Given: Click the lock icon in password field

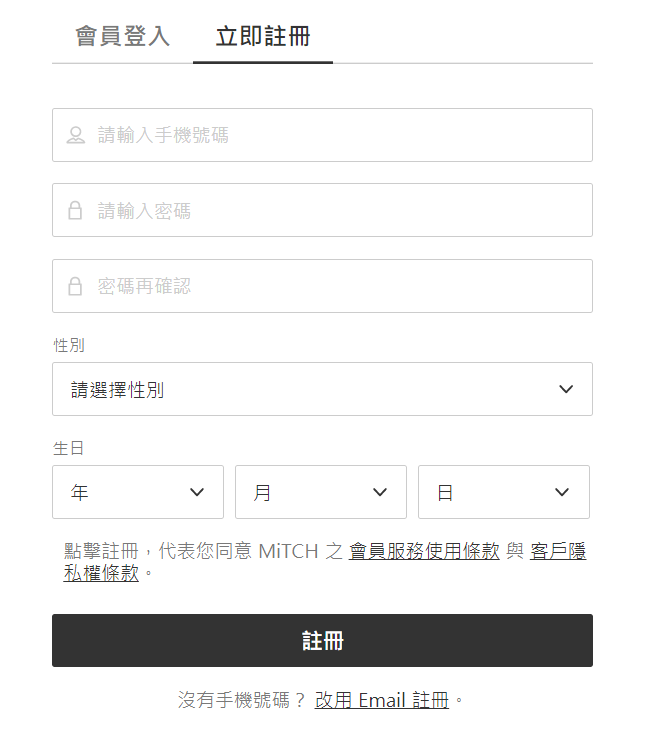Looking at the screenshot, I should tap(75, 211).
